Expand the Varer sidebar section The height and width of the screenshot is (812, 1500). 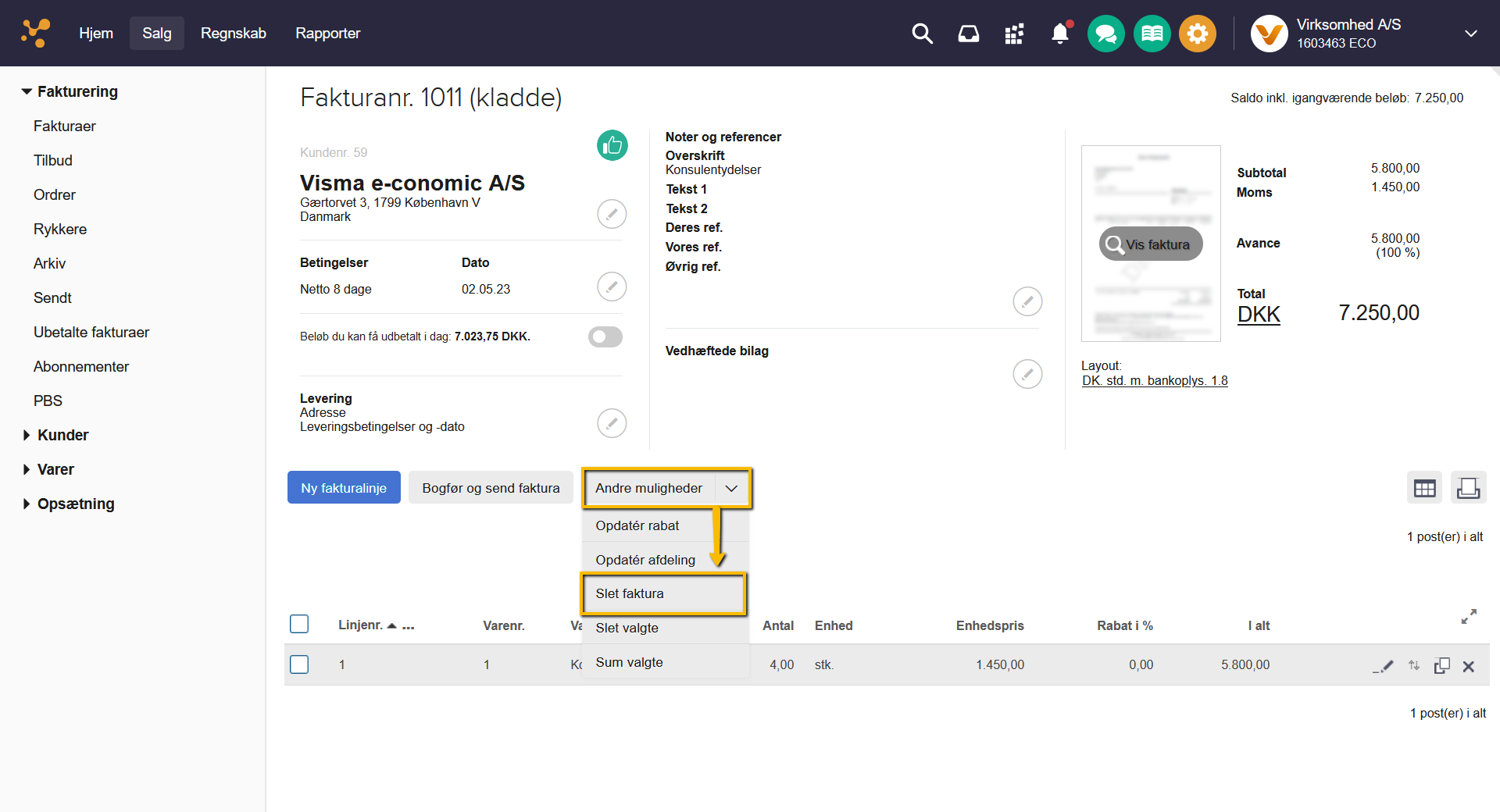click(48, 469)
